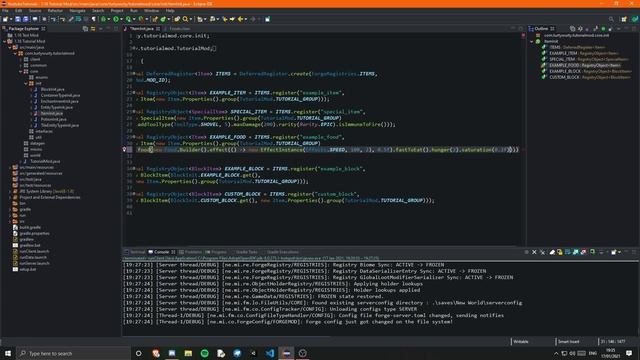
Task: Collapse the 1.16 Tutorial Mod project
Action: tap(4, 41)
